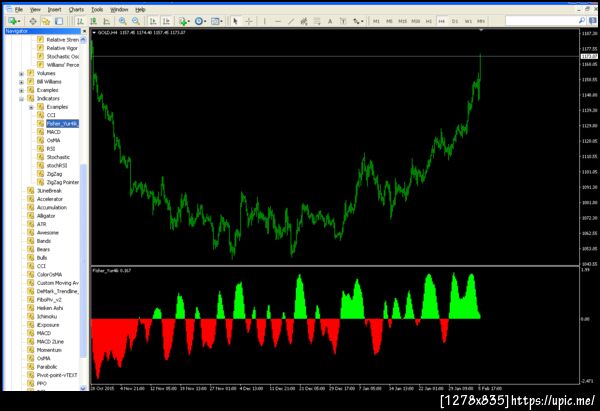
Task: Select the Fibonacci retracement tool icon
Action: (317, 21)
